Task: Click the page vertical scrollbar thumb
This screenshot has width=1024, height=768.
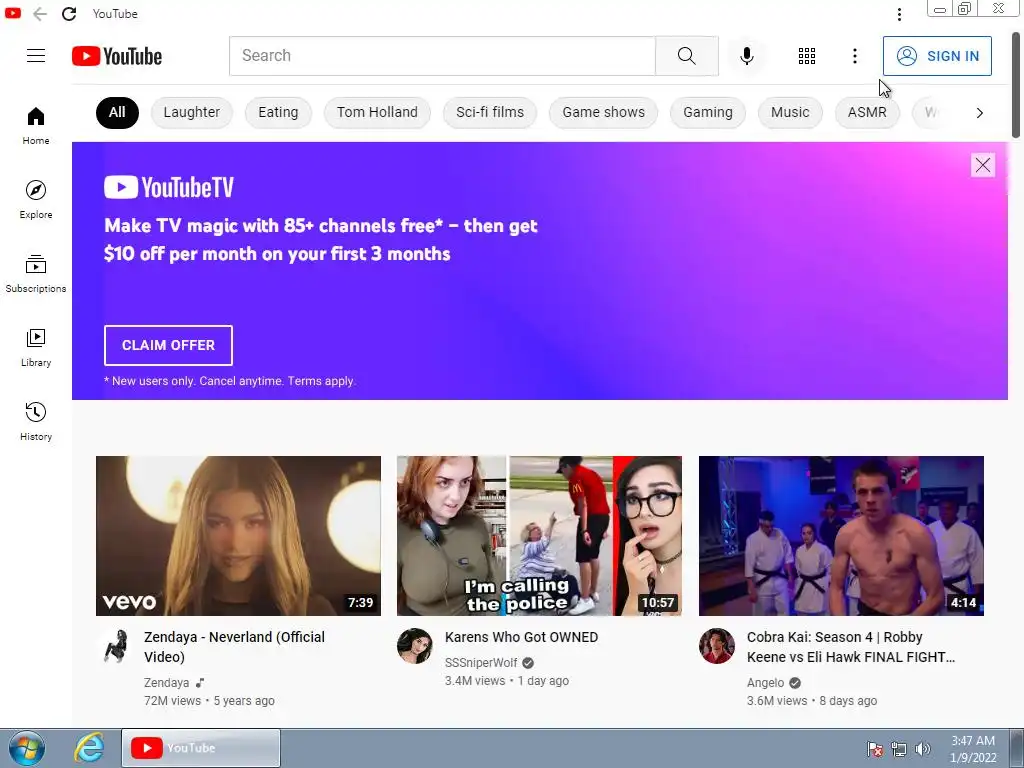Action: (x=1016, y=85)
